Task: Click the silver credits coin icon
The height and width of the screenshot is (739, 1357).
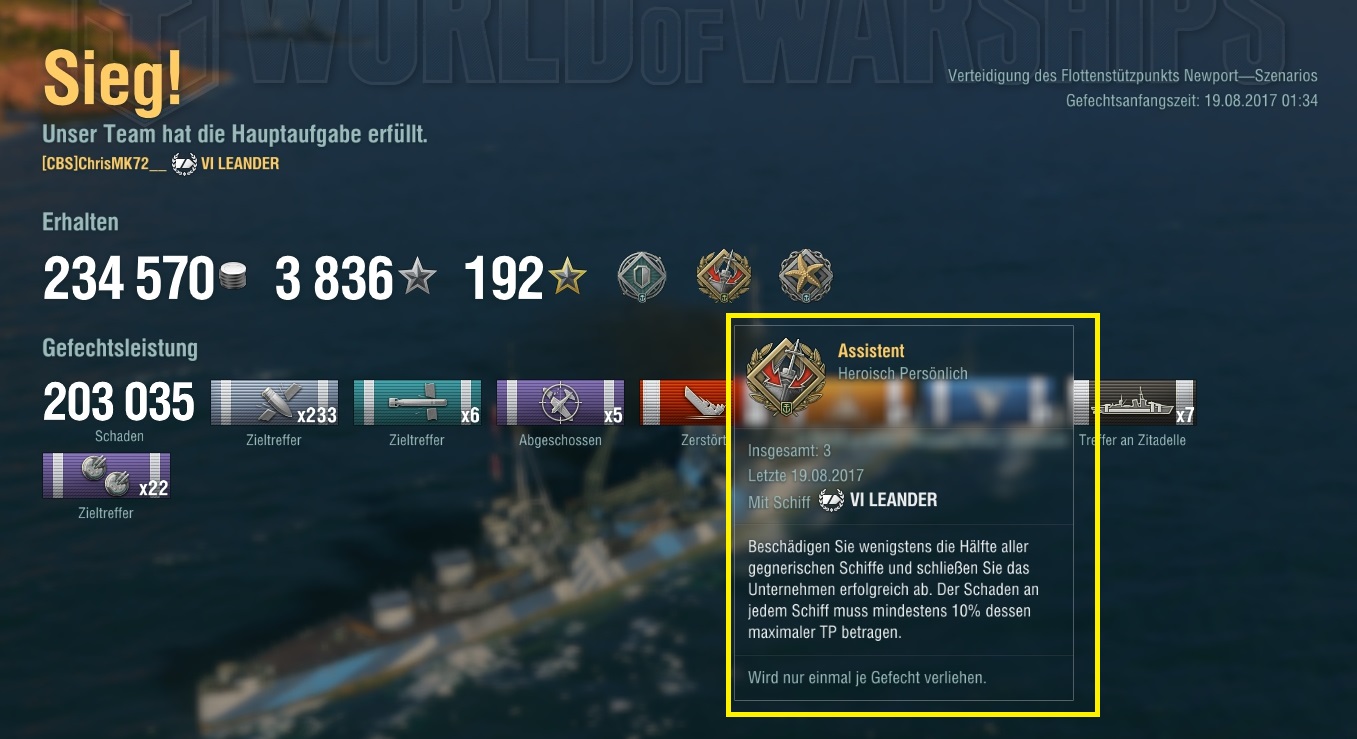Action: 232,279
